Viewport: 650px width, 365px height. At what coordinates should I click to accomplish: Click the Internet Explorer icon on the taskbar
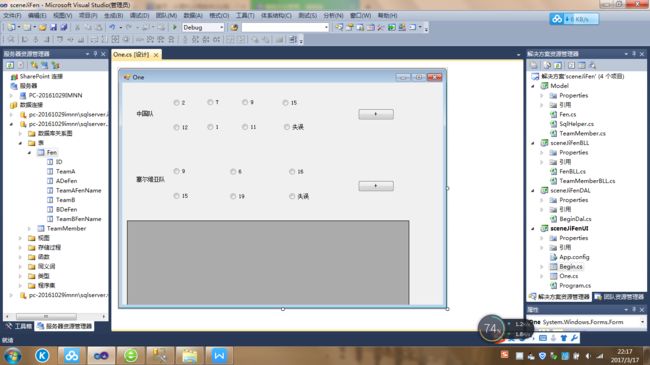point(131,355)
